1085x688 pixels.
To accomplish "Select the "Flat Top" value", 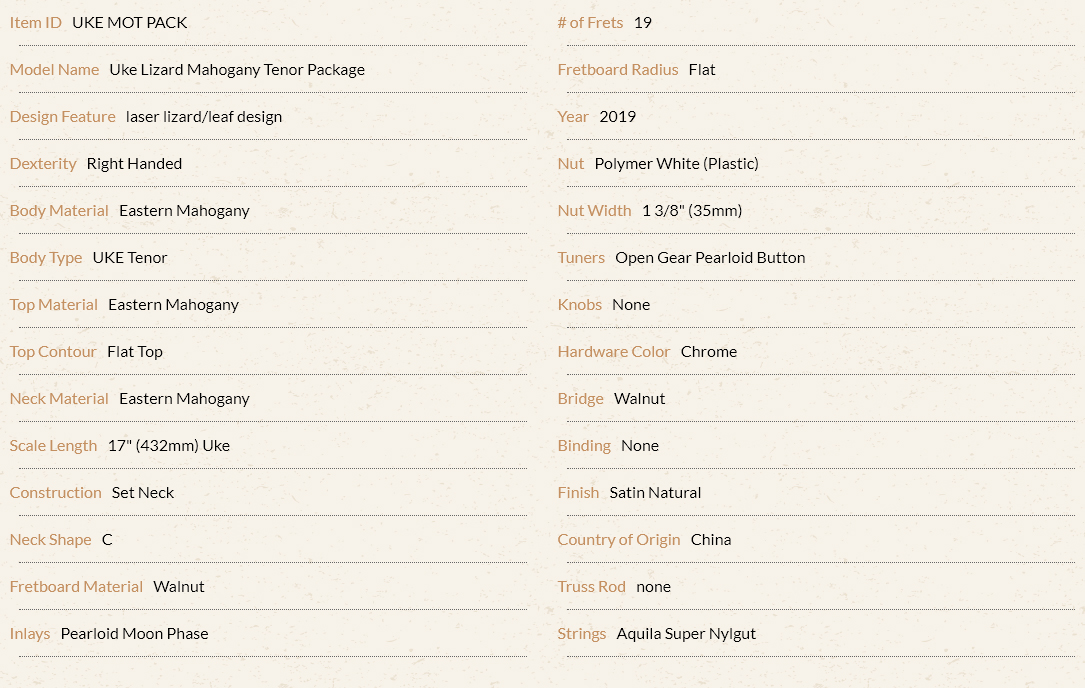I will [135, 352].
